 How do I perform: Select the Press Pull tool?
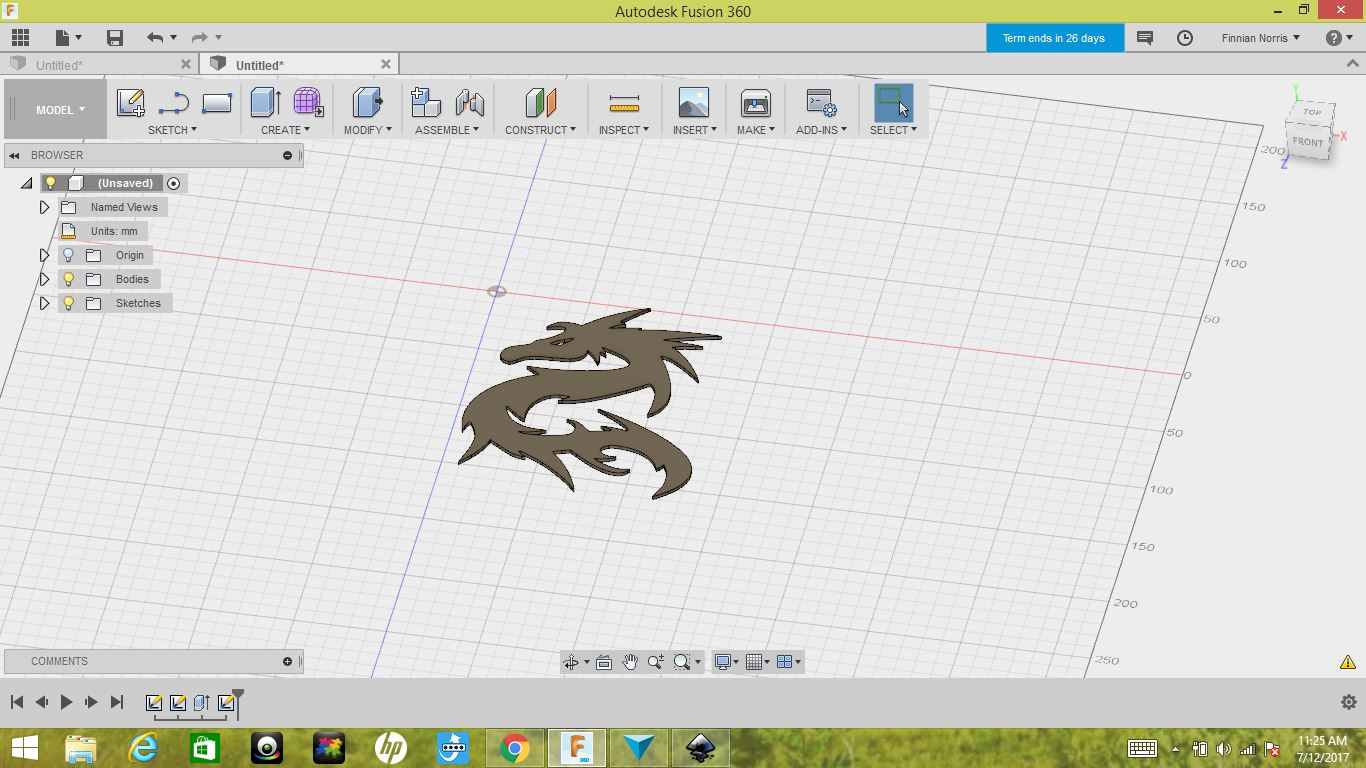tap(368, 103)
